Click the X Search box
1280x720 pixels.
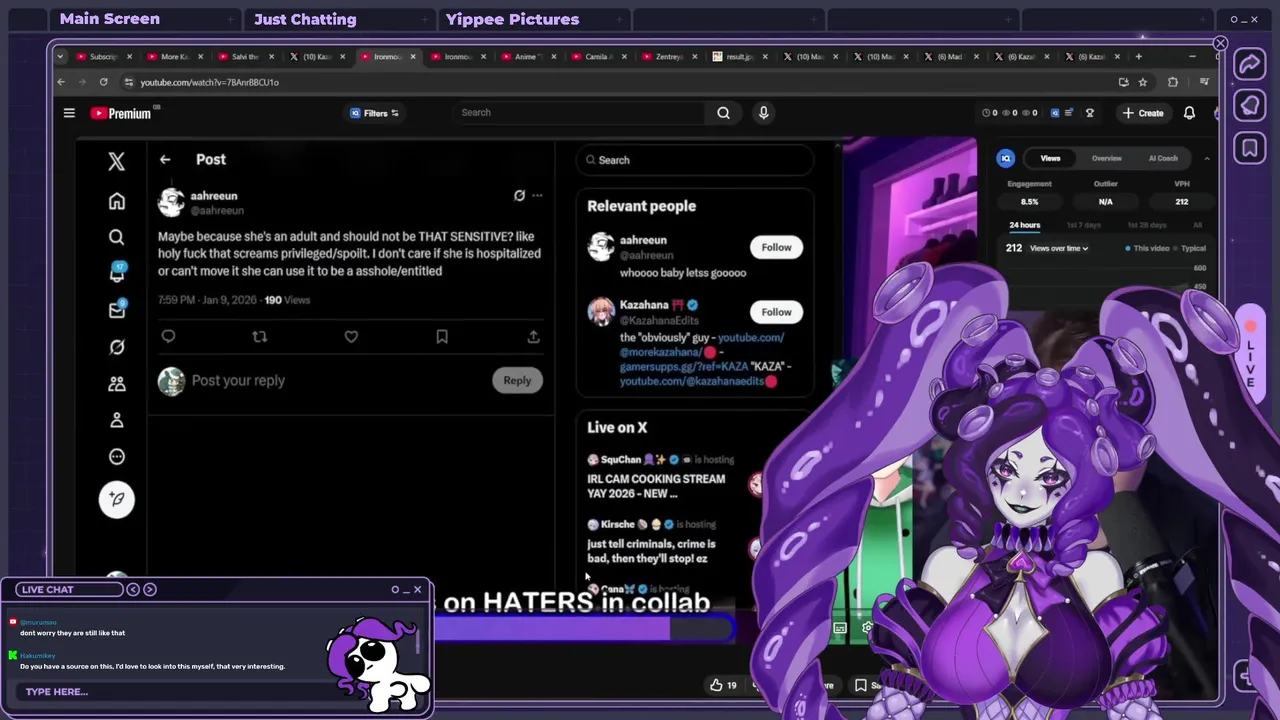coord(697,160)
